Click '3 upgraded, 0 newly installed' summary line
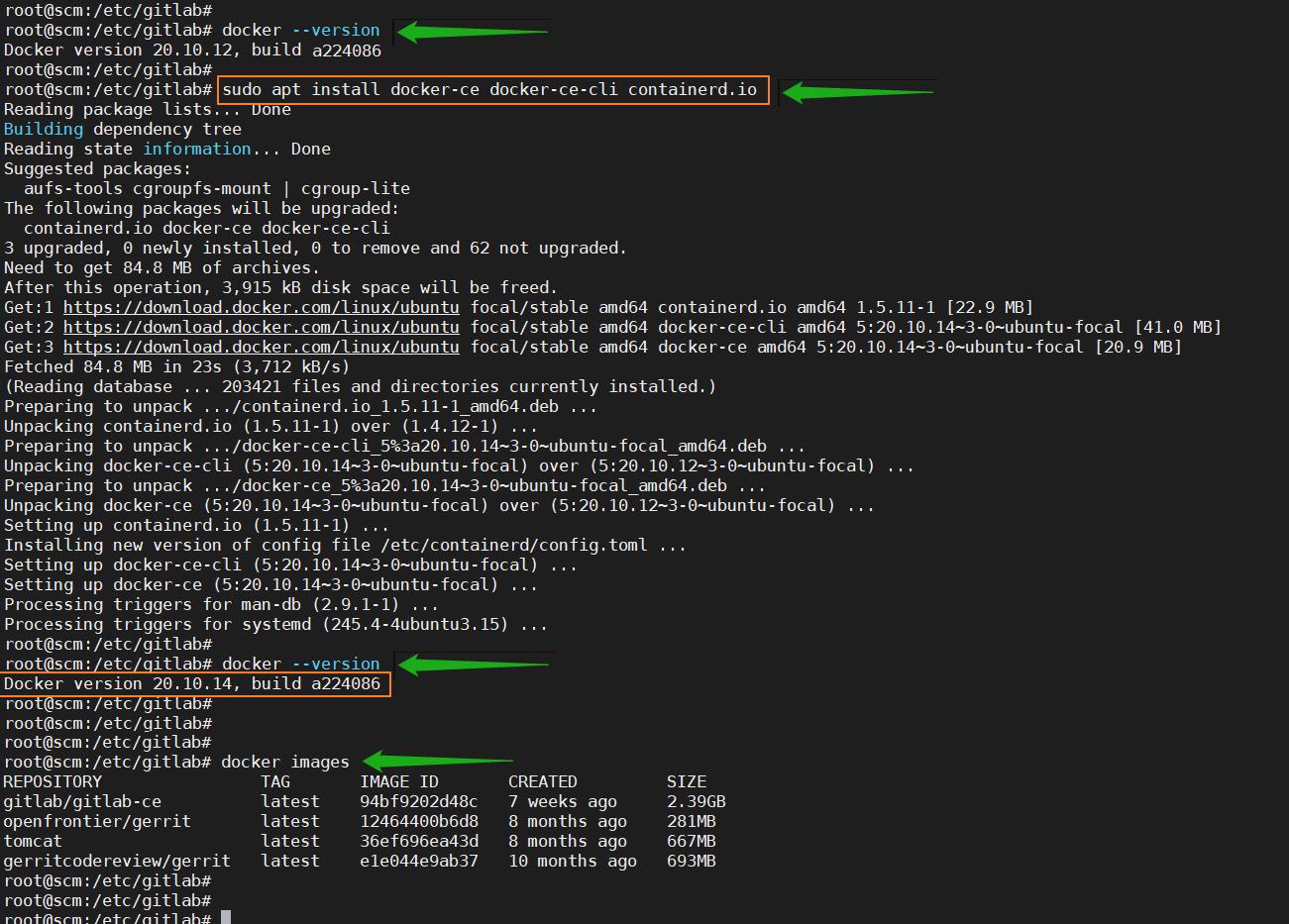 [x=315, y=248]
